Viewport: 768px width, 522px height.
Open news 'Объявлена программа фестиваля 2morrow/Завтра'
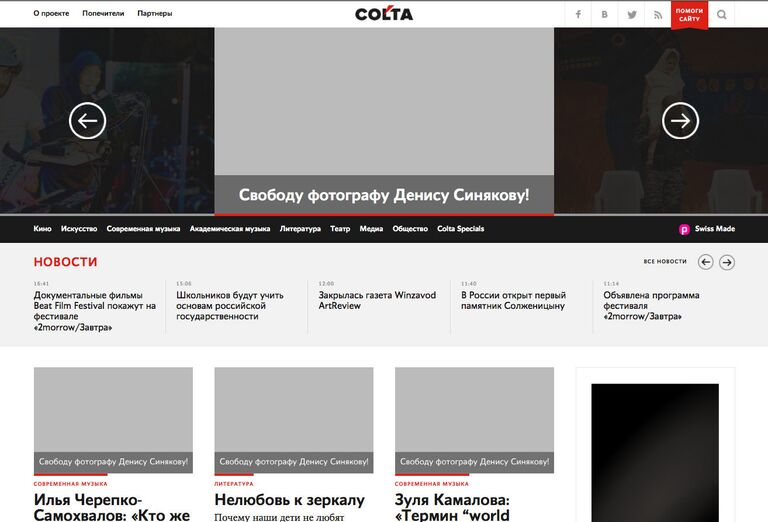click(651, 306)
